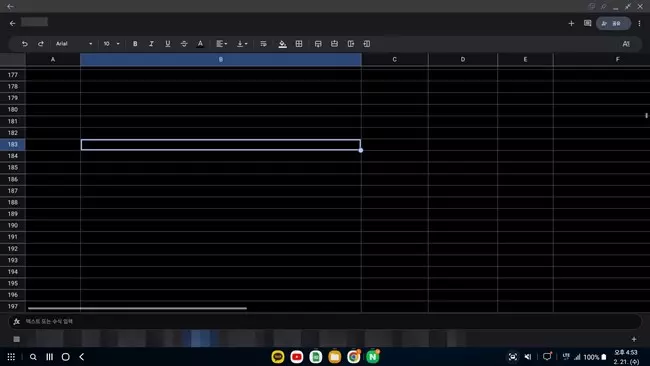Click the active cell B183
Image resolution: width=650 pixels, height=366 pixels.
tap(221, 145)
